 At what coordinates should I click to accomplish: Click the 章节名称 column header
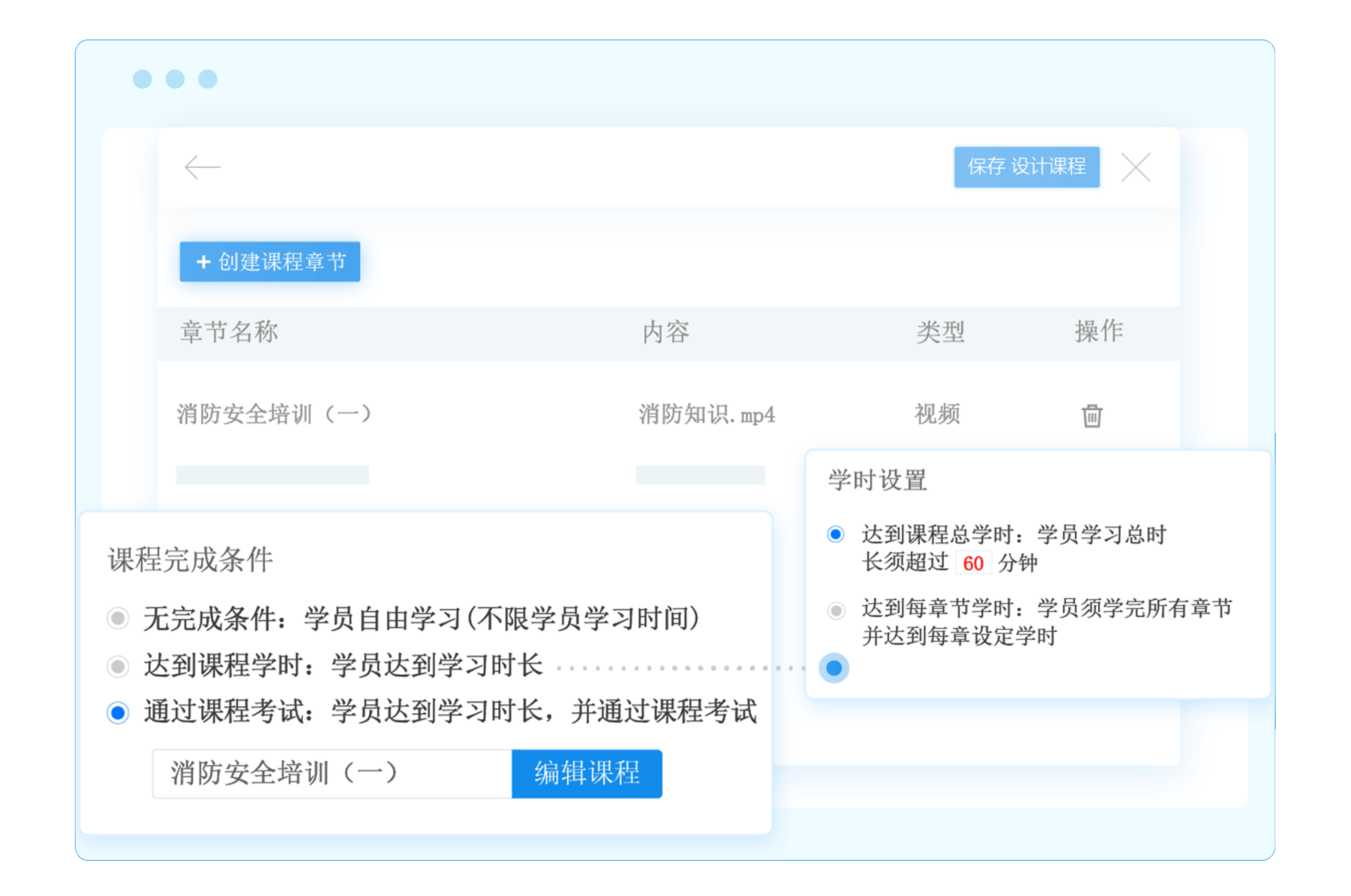pyautogui.click(x=229, y=332)
